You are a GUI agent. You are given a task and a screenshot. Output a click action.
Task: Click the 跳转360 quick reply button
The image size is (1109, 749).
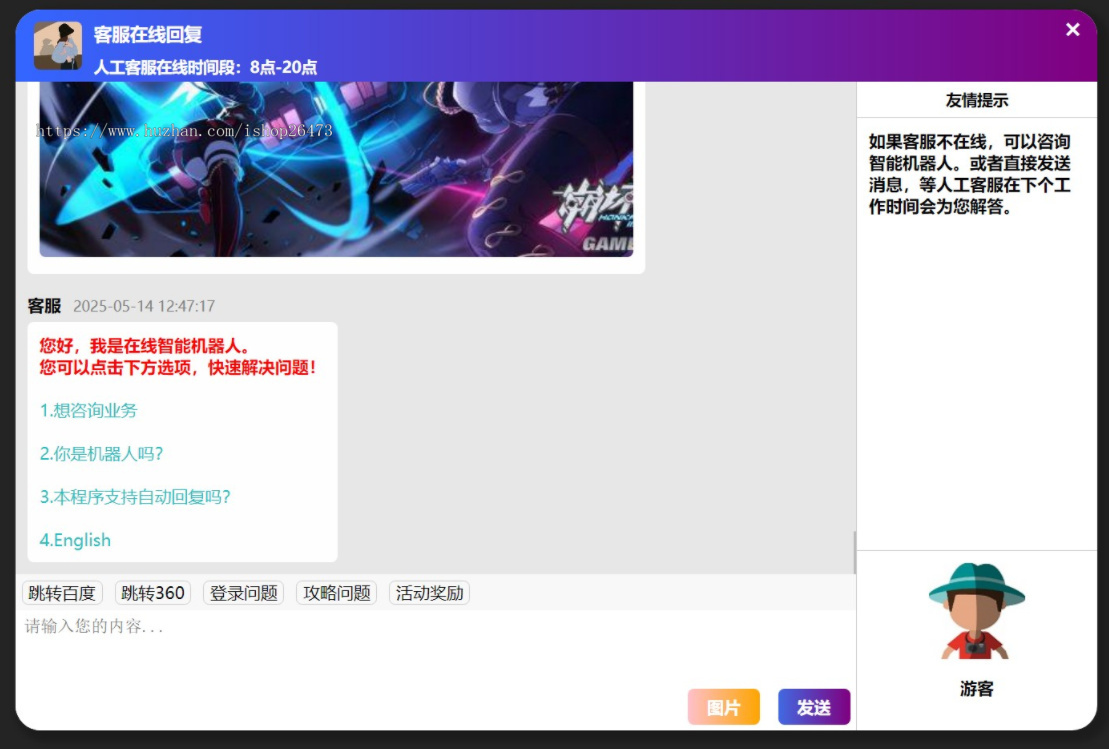(153, 593)
